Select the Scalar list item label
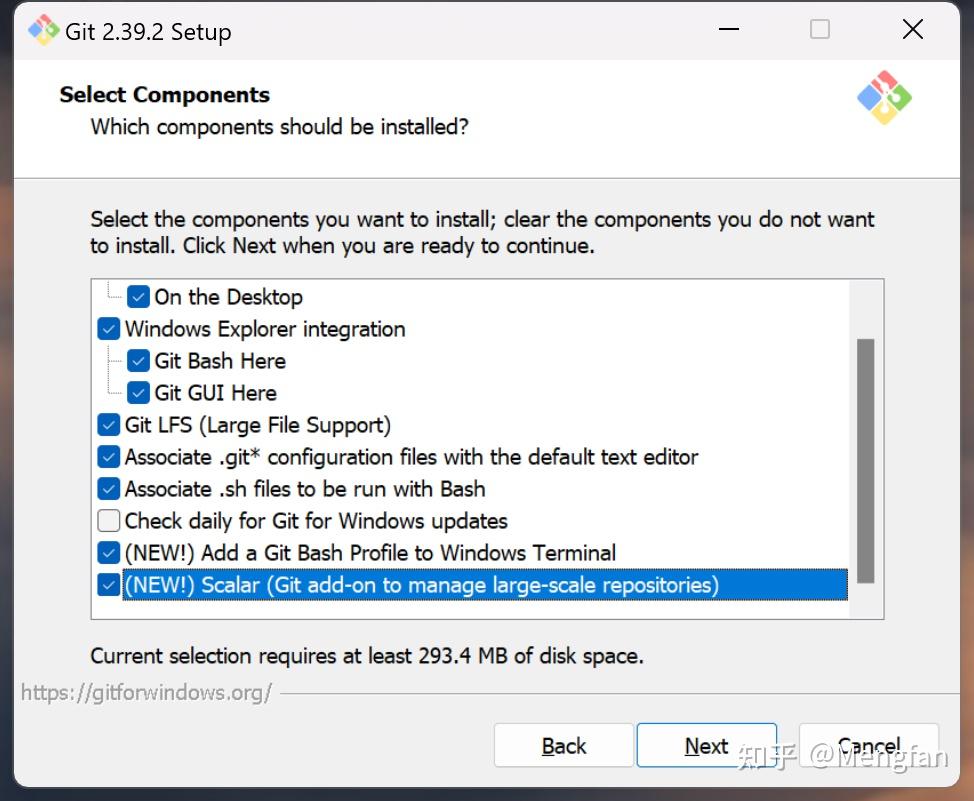The height and width of the screenshot is (801, 974). (x=420, y=585)
